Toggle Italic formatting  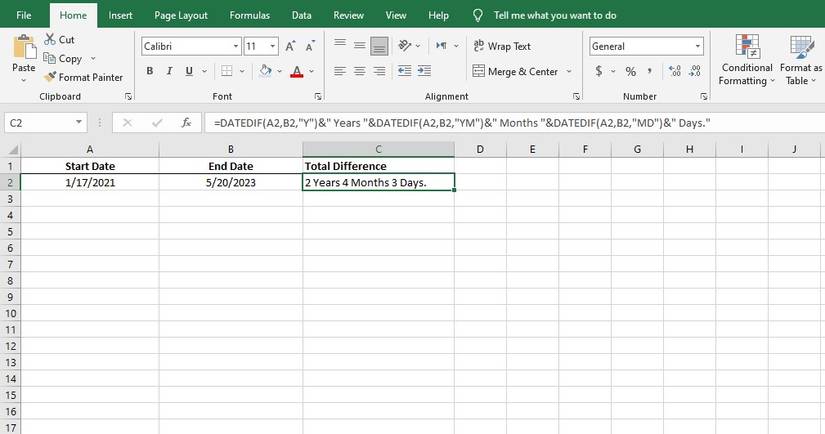[169, 71]
